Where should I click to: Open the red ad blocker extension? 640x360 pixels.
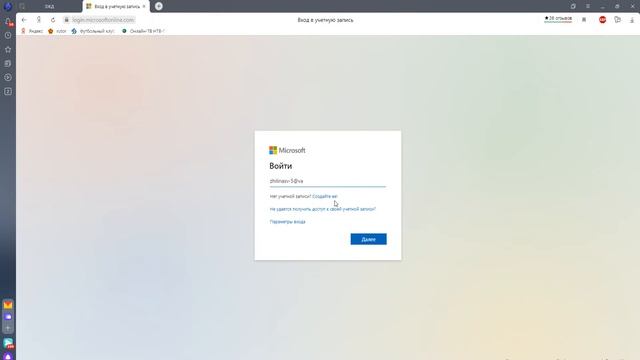tap(602, 20)
